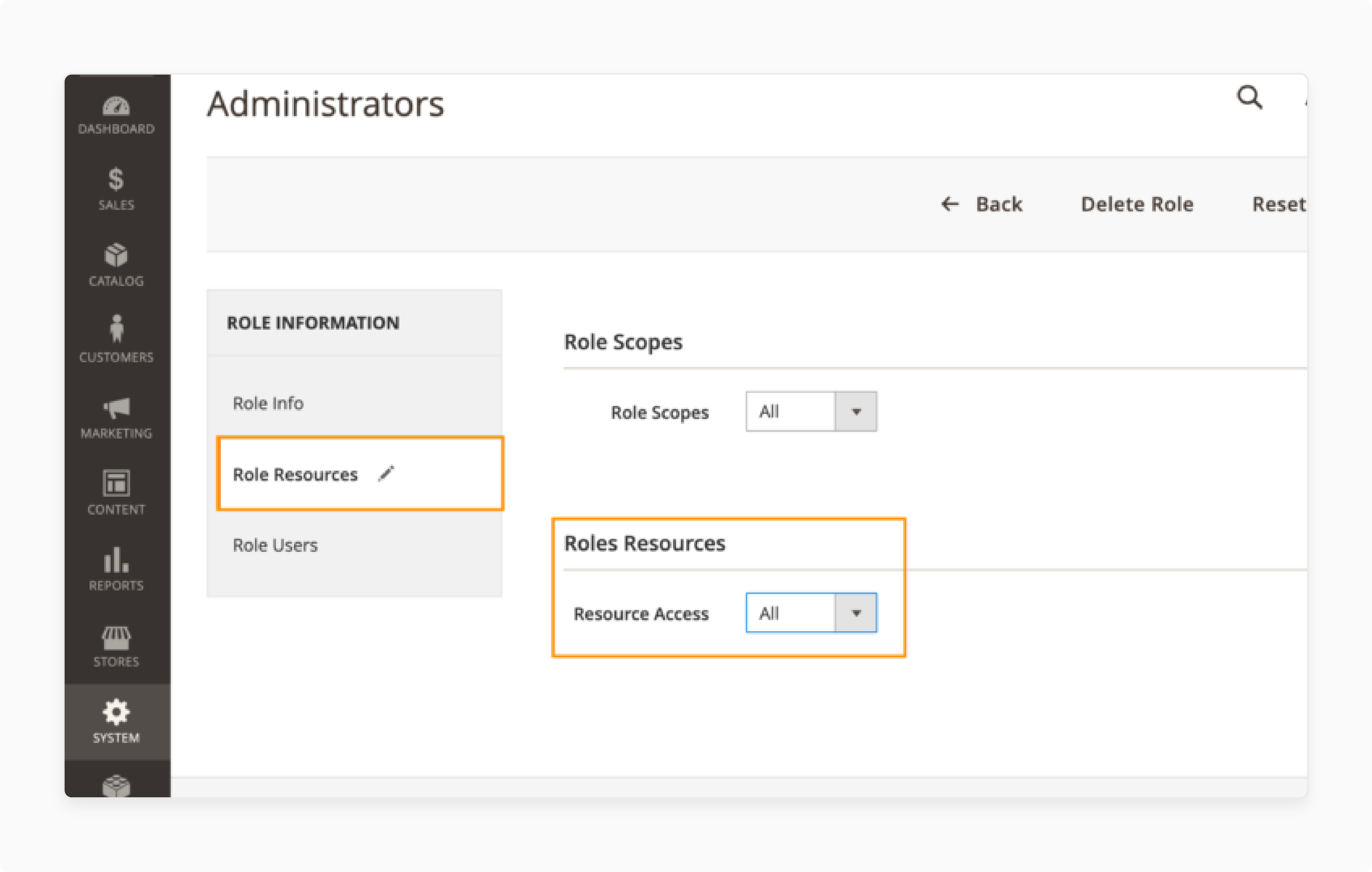The height and width of the screenshot is (872, 1372).
Task: Open the Marketing megaphone icon
Action: (x=116, y=407)
